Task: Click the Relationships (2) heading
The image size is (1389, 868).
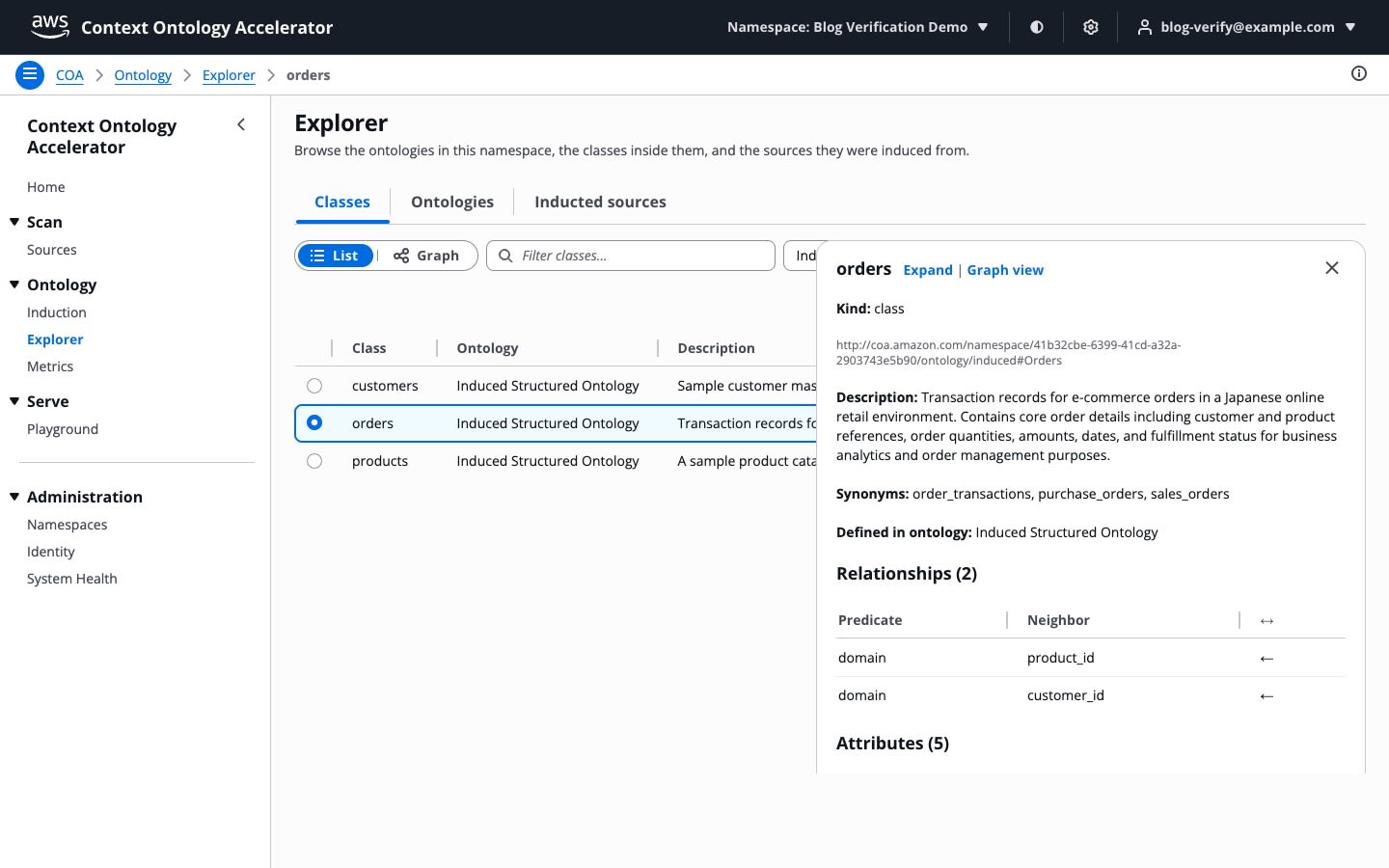Action: click(x=907, y=574)
